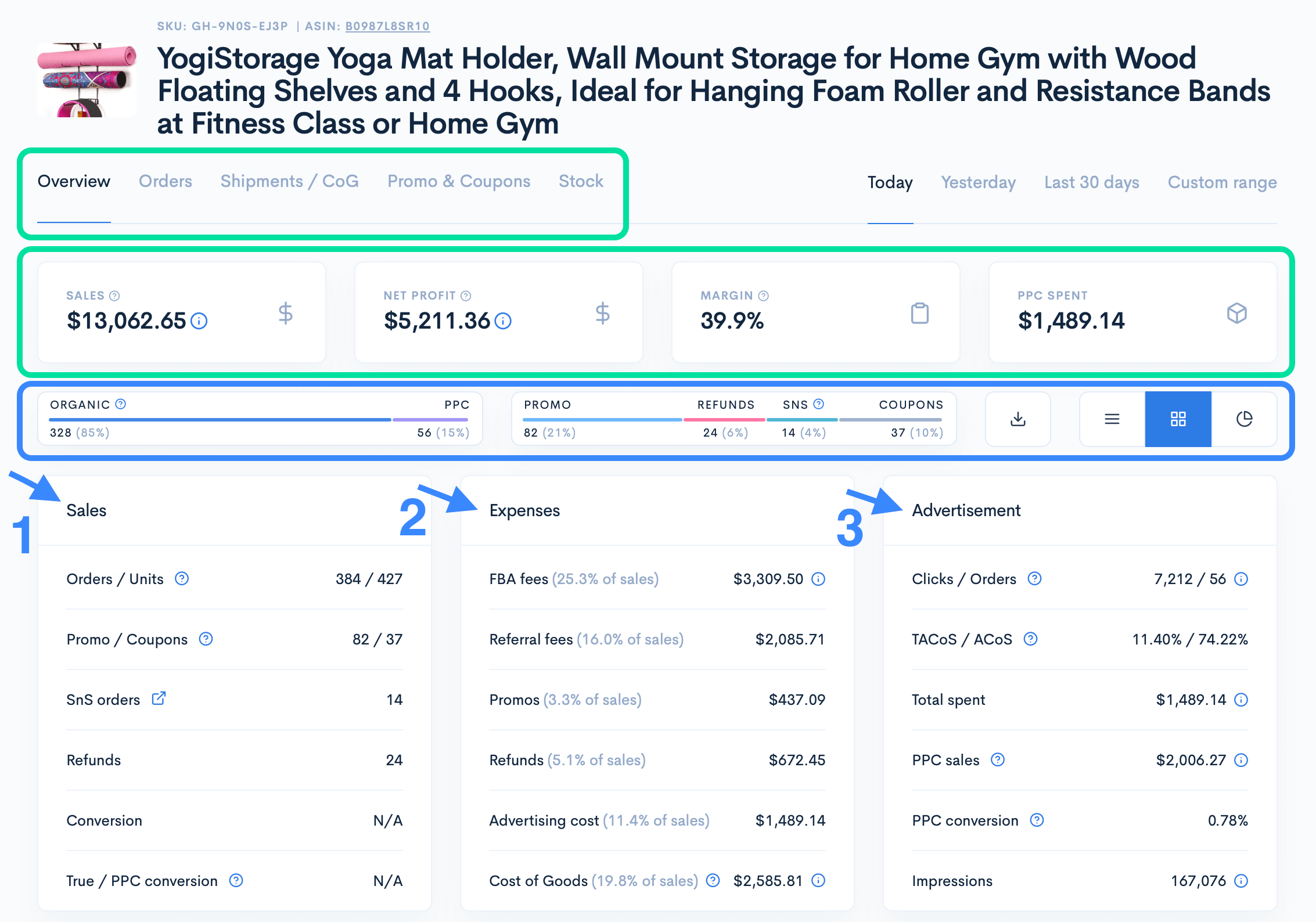The height and width of the screenshot is (922, 1316).
Task: Click the download export icon
Action: click(x=1017, y=419)
